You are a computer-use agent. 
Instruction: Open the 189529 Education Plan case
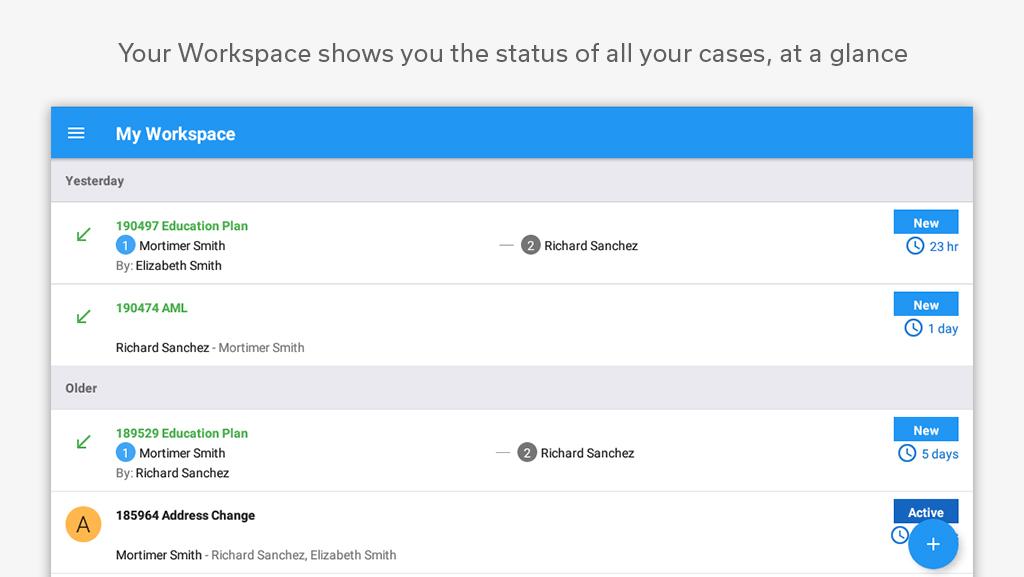182,433
